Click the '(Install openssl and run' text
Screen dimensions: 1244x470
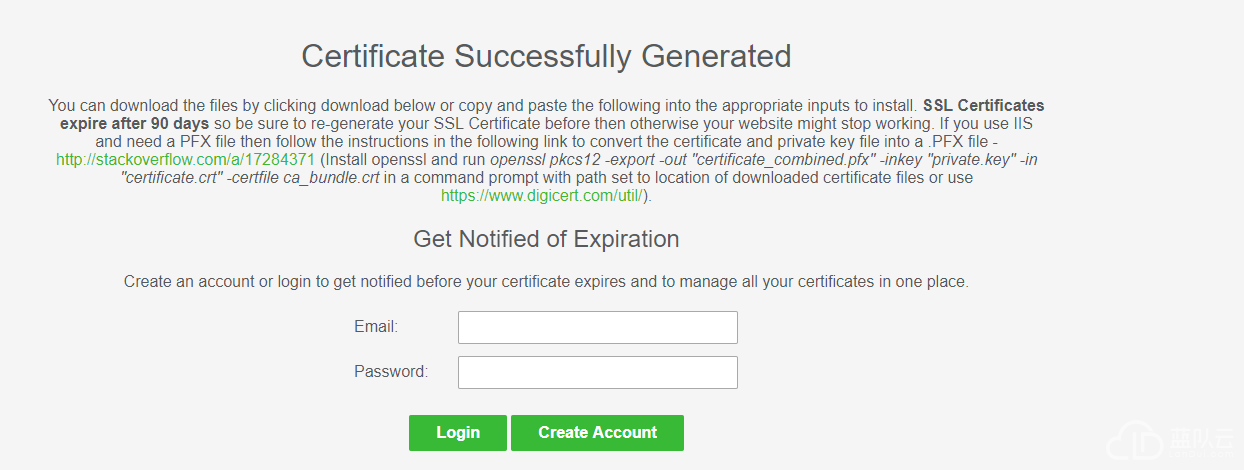pyautogui.click(x=403, y=160)
